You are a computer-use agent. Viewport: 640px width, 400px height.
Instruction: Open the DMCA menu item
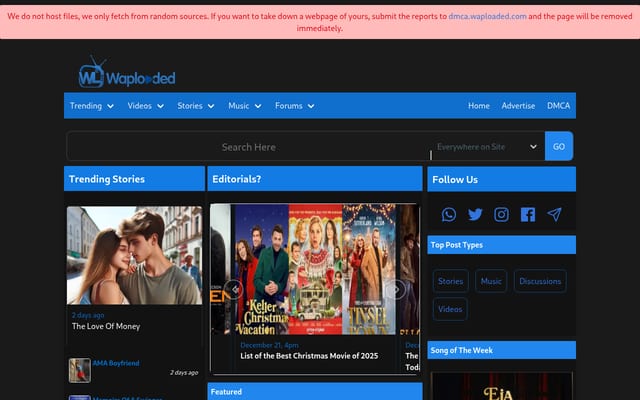coord(558,106)
